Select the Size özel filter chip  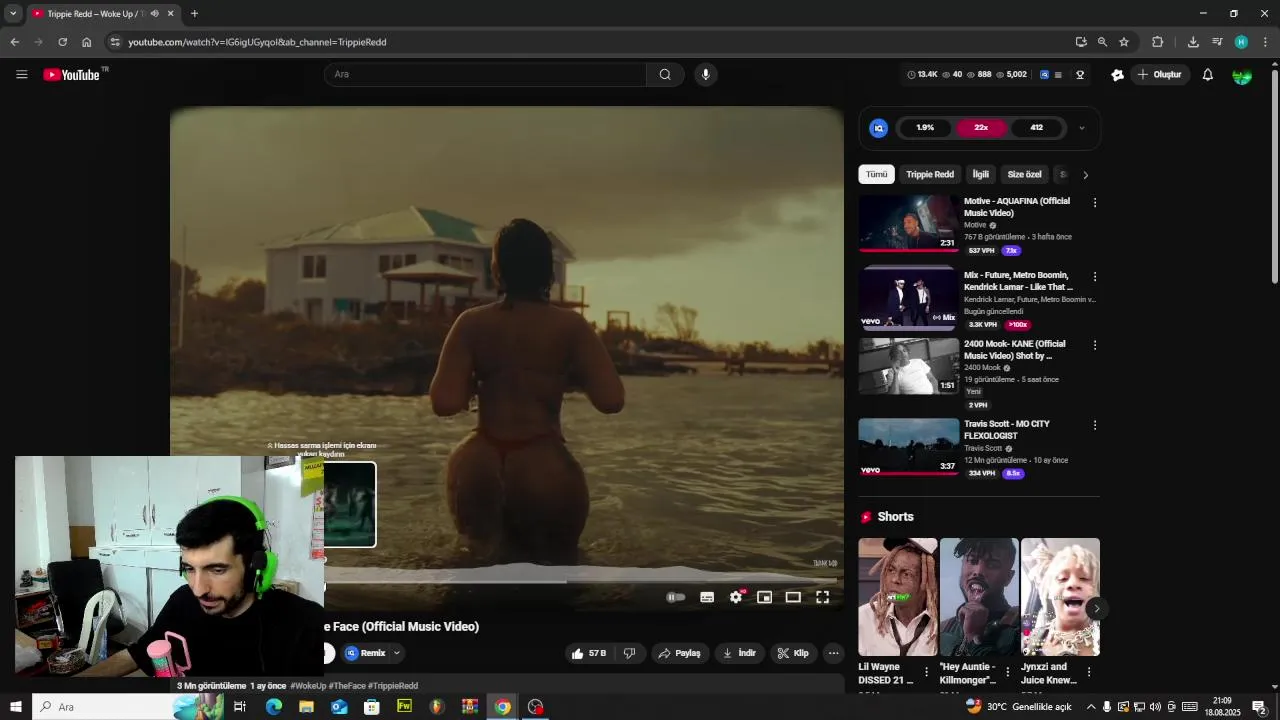(1024, 175)
